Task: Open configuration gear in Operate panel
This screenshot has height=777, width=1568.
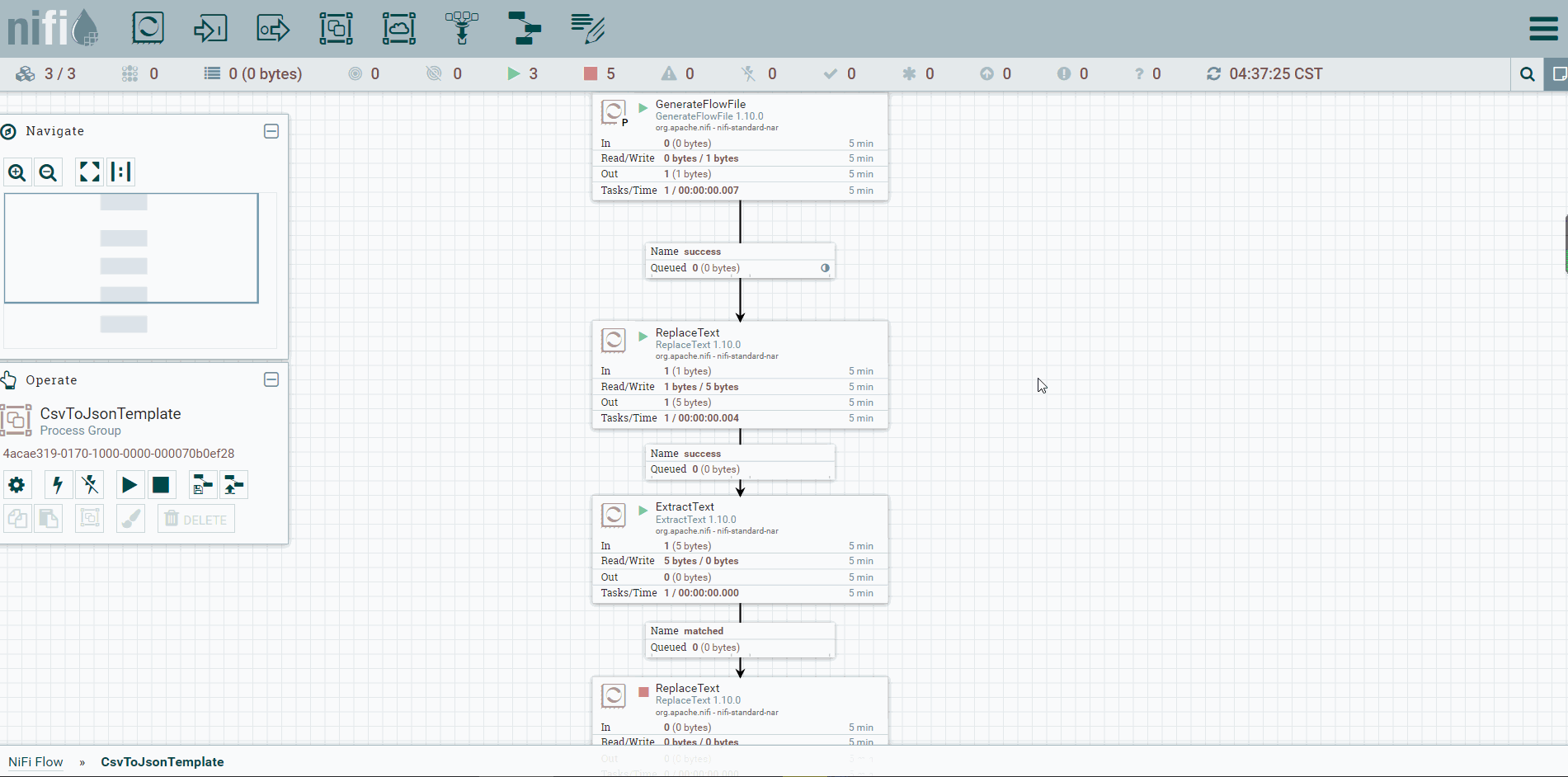Action: pyautogui.click(x=16, y=485)
